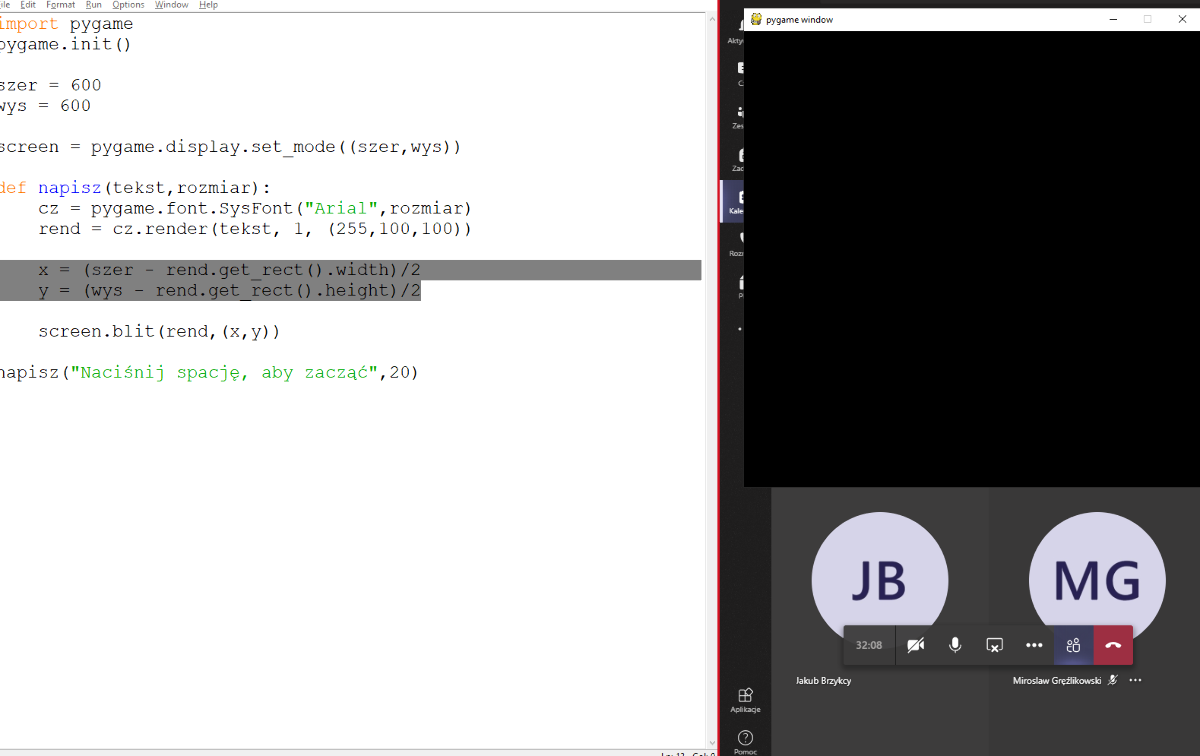This screenshot has width=1200, height=756.
Task: Click the MG participant avatar
Action: 1096,580
